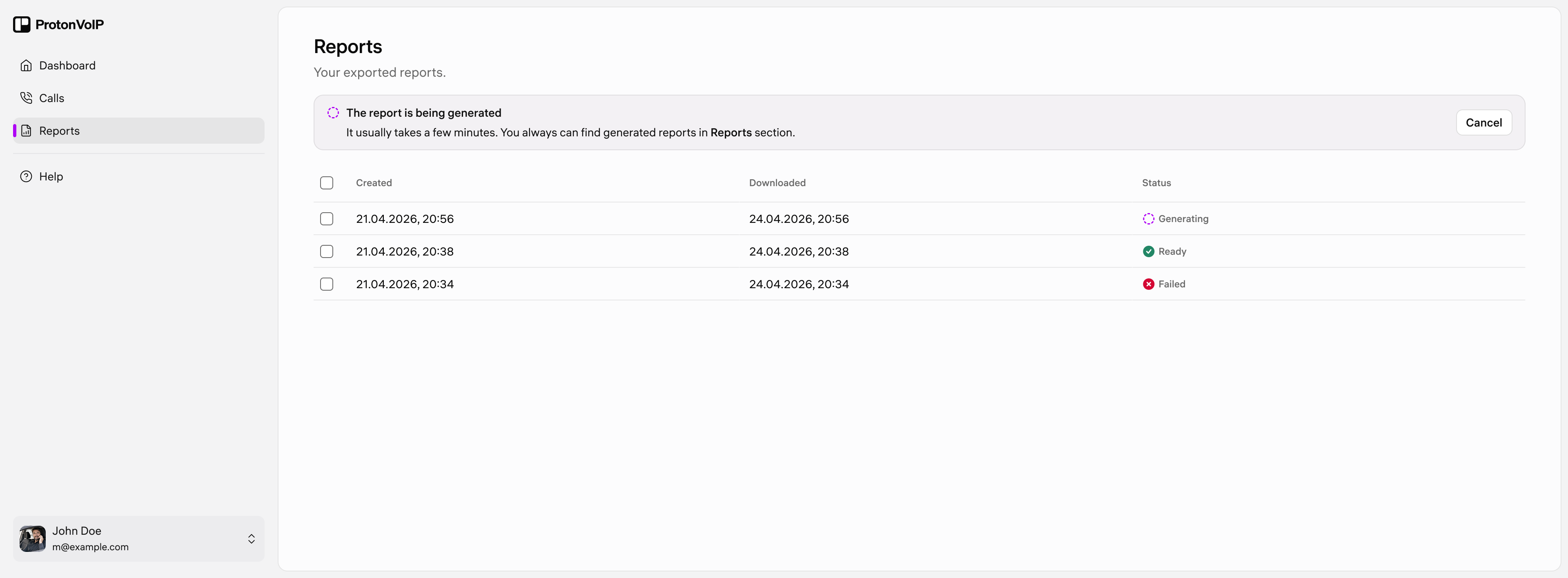Image resolution: width=1568 pixels, height=578 pixels.
Task: Check the box for report created 20:34
Action: click(327, 284)
